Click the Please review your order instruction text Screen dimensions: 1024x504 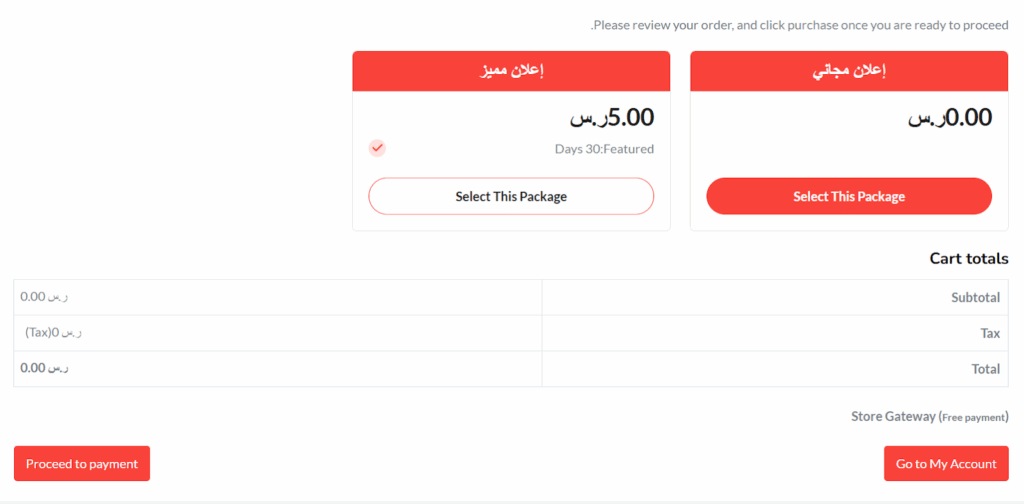pos(800,25)
